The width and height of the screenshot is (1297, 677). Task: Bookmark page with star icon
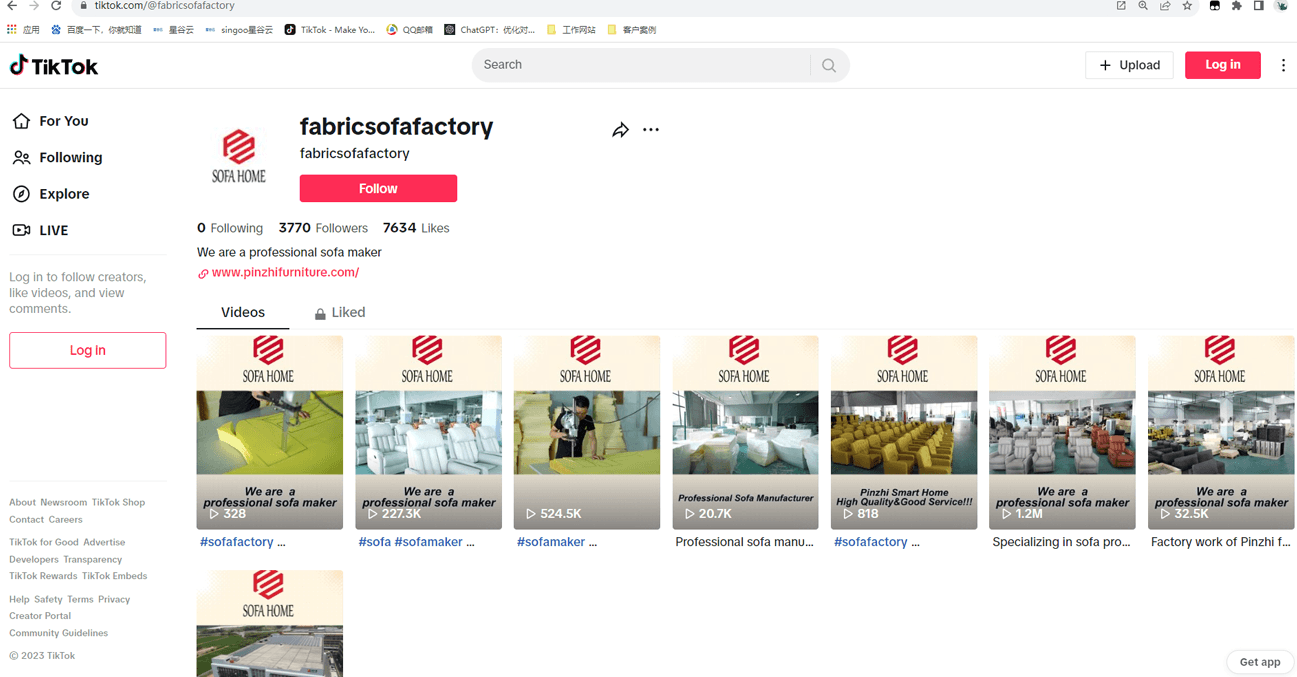(1187, 6)
